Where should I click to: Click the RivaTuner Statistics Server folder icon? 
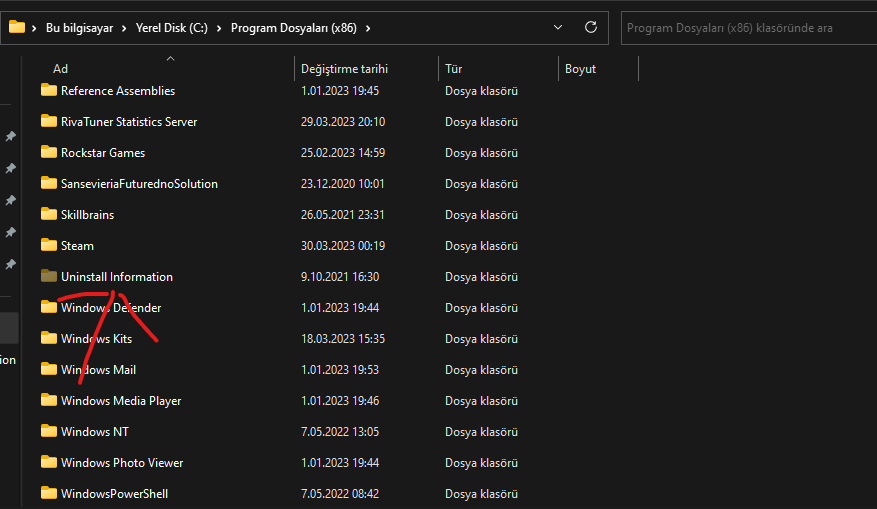[x=49, y=121]
